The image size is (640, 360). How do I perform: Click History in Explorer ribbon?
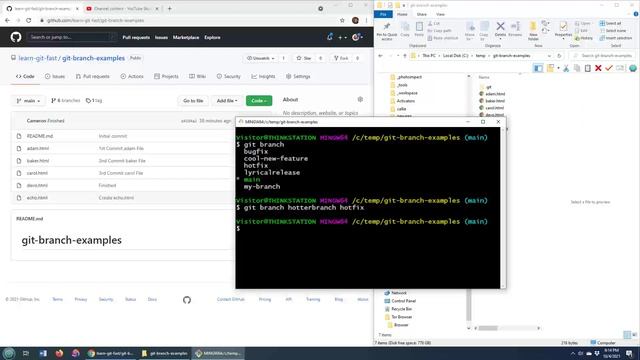coord(584,38)
